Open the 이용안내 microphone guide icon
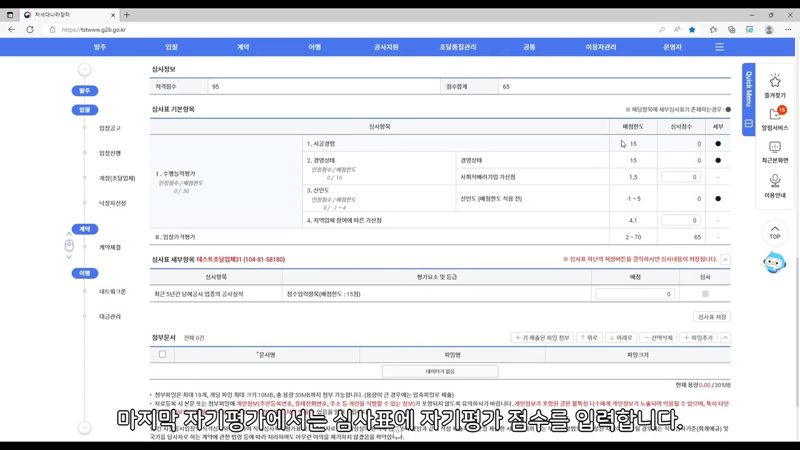The image size is (800, 450). (x=774, y=186)
